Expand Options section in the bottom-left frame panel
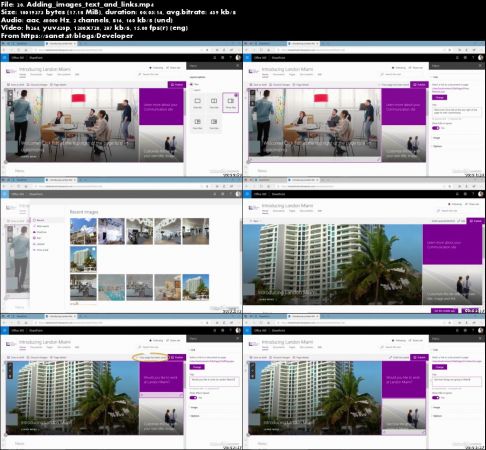 click(x=195, y=416)
